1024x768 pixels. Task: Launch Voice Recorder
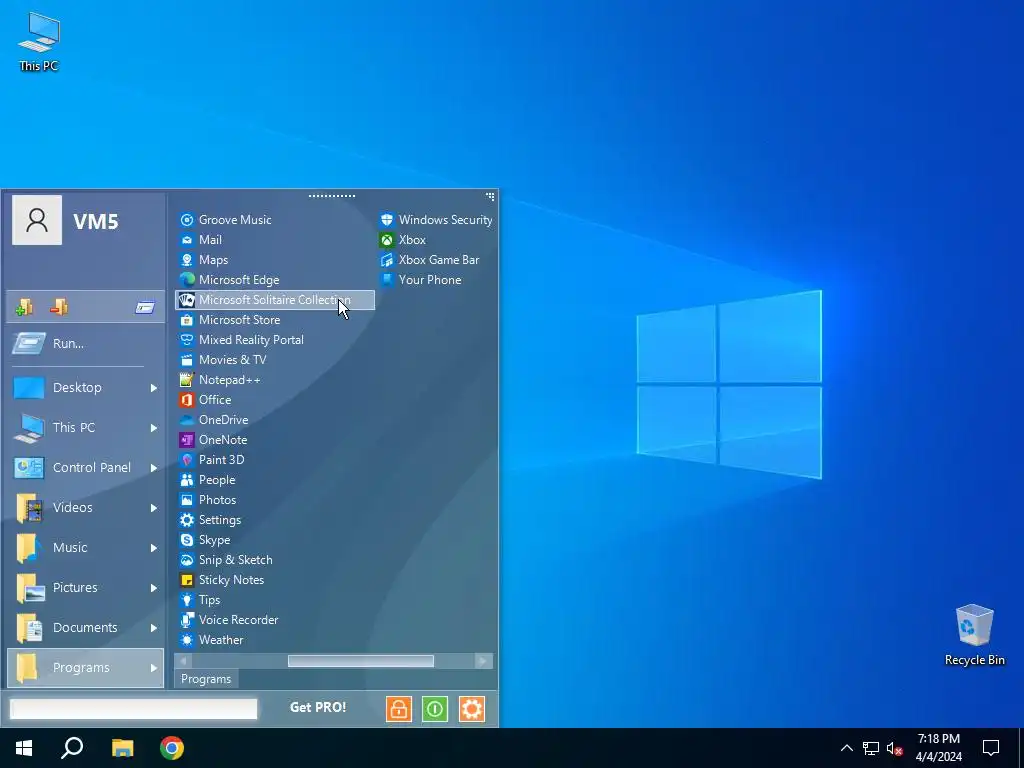click(x=229, y=620)
